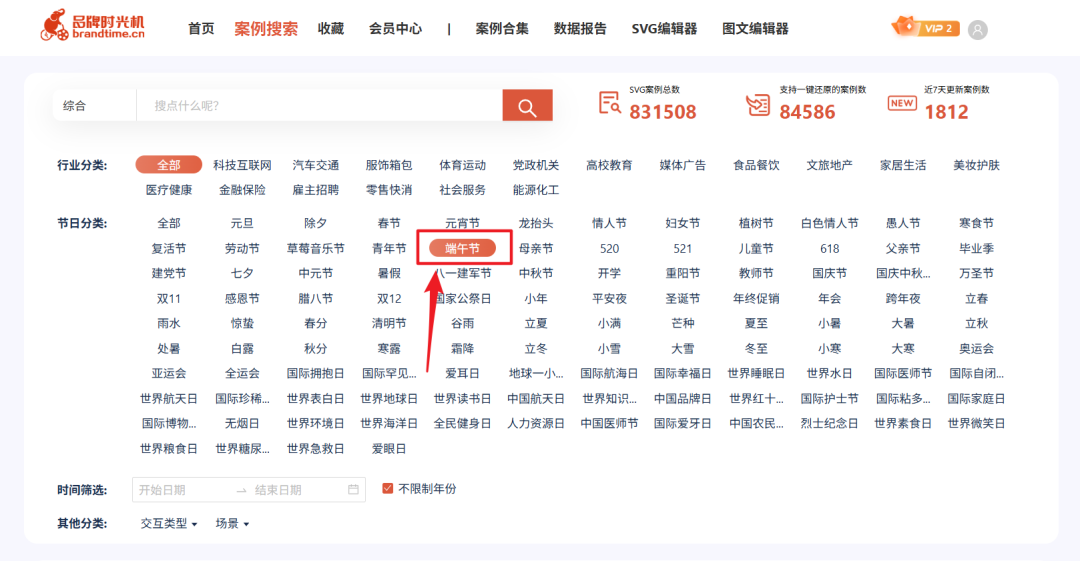Filter by 元旦 holiday
The width and height of the screenshot is (1080, 561).
242,223
